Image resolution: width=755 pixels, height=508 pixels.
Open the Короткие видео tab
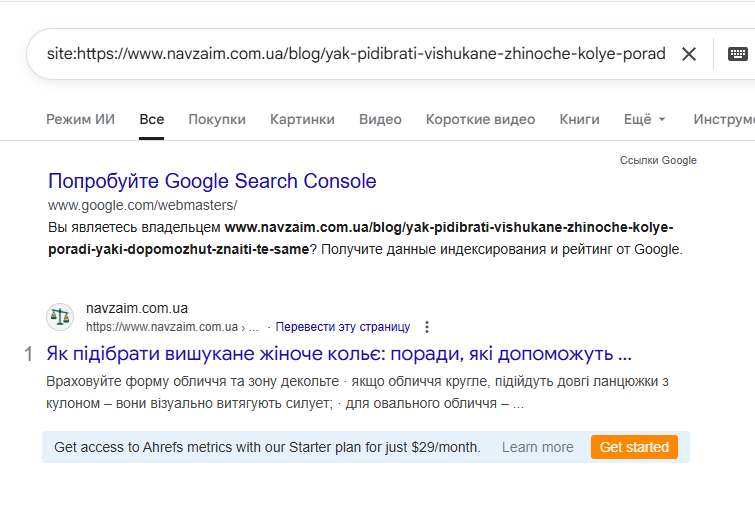480,119
